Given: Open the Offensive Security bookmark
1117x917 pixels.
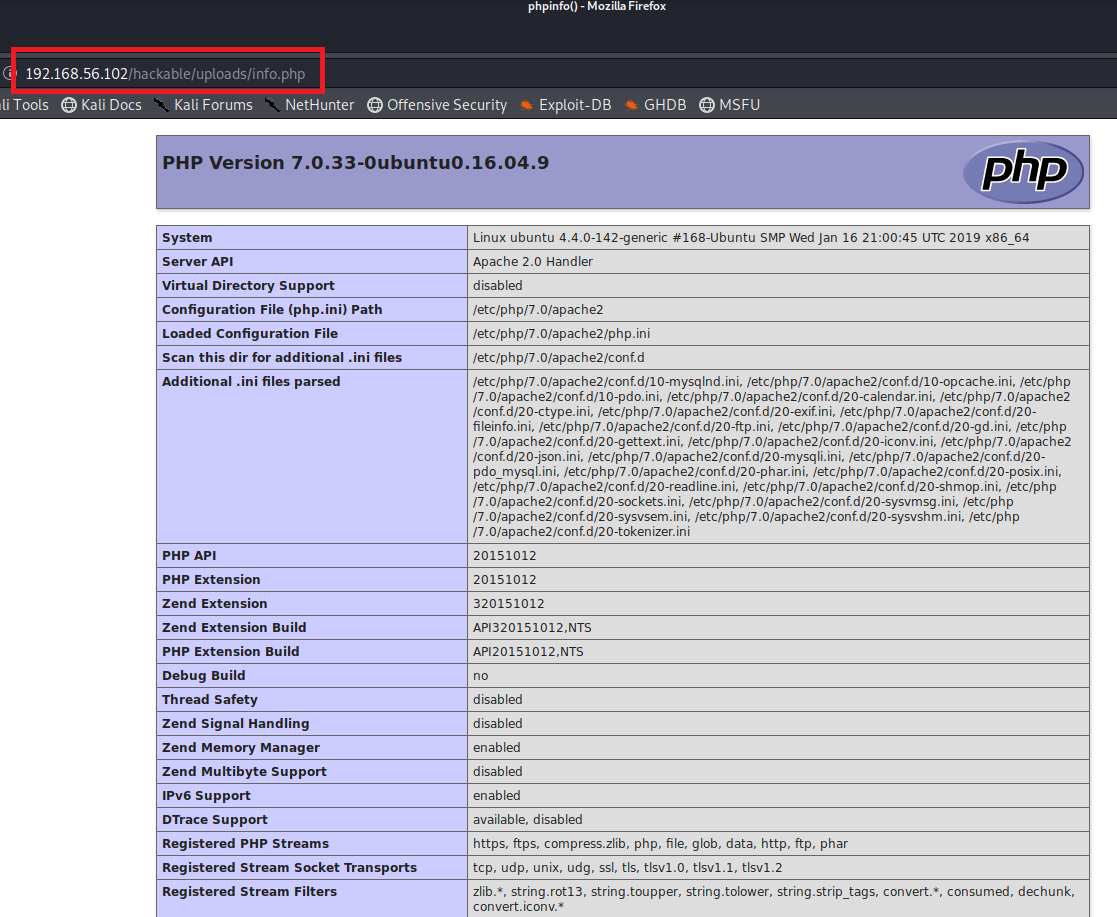Looking at the screenshot, I should pos(437,105).
